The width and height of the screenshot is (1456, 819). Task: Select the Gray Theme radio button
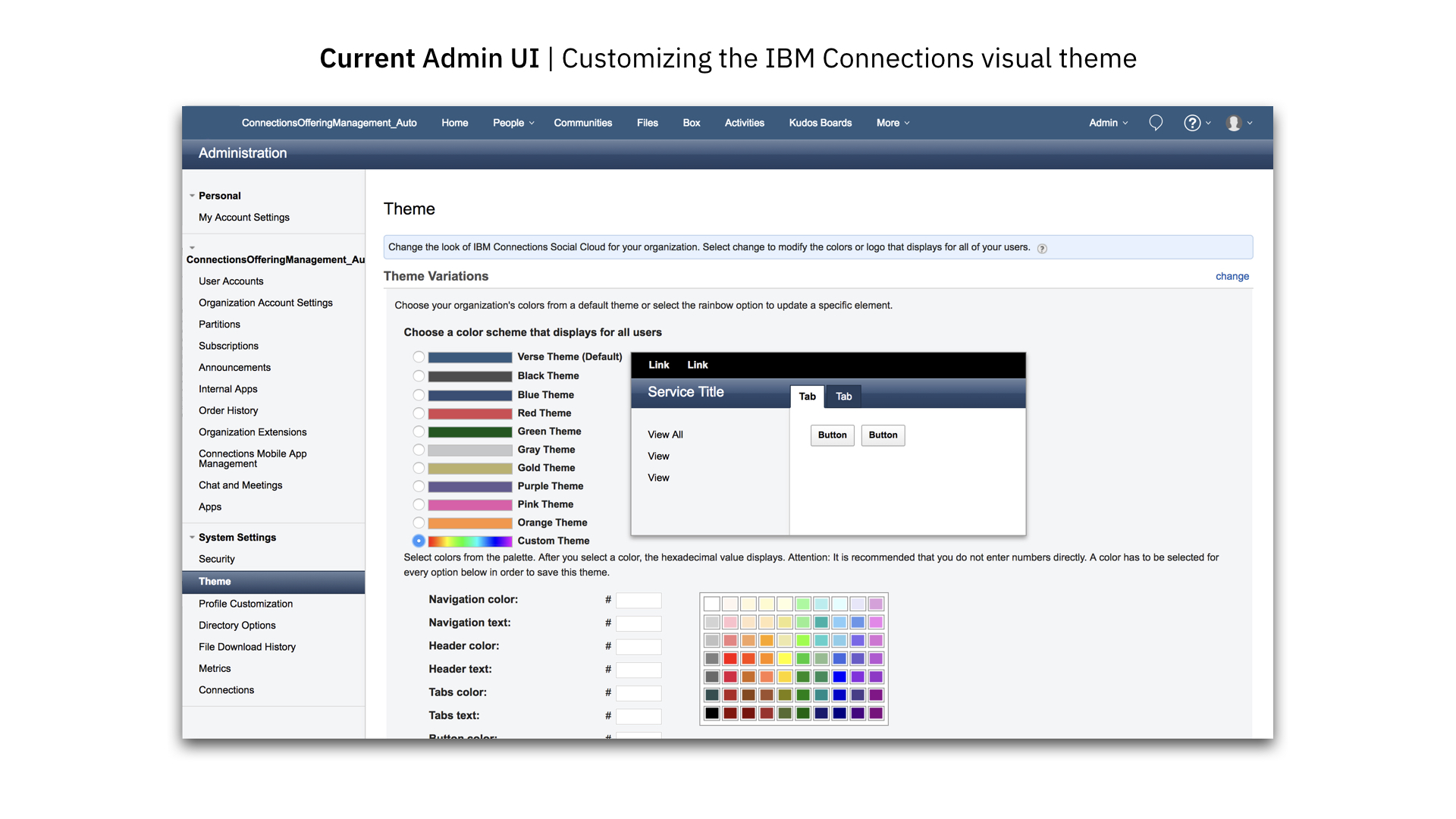point(419,450)
